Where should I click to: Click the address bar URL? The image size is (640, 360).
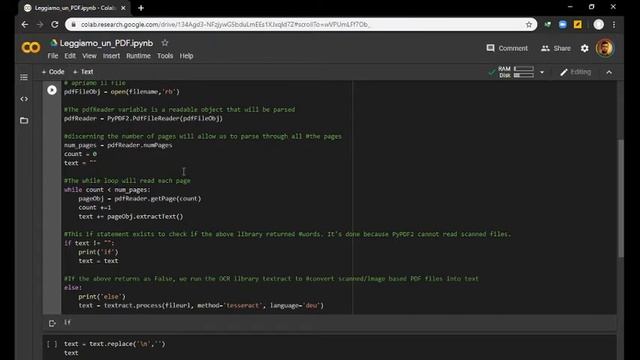(x=224, y=24)
